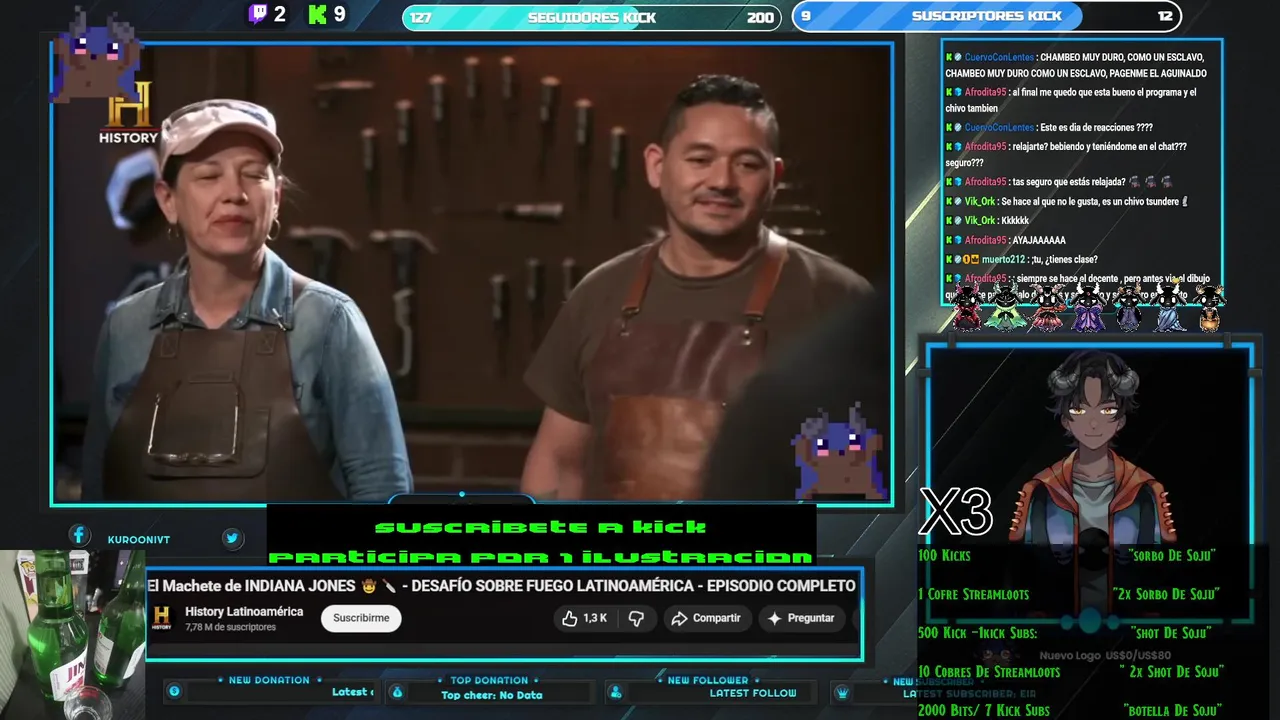The height and width of the screenshot is (720, 1280).
Task: Click the Kick viewer count icon
Action: [318, 14]
